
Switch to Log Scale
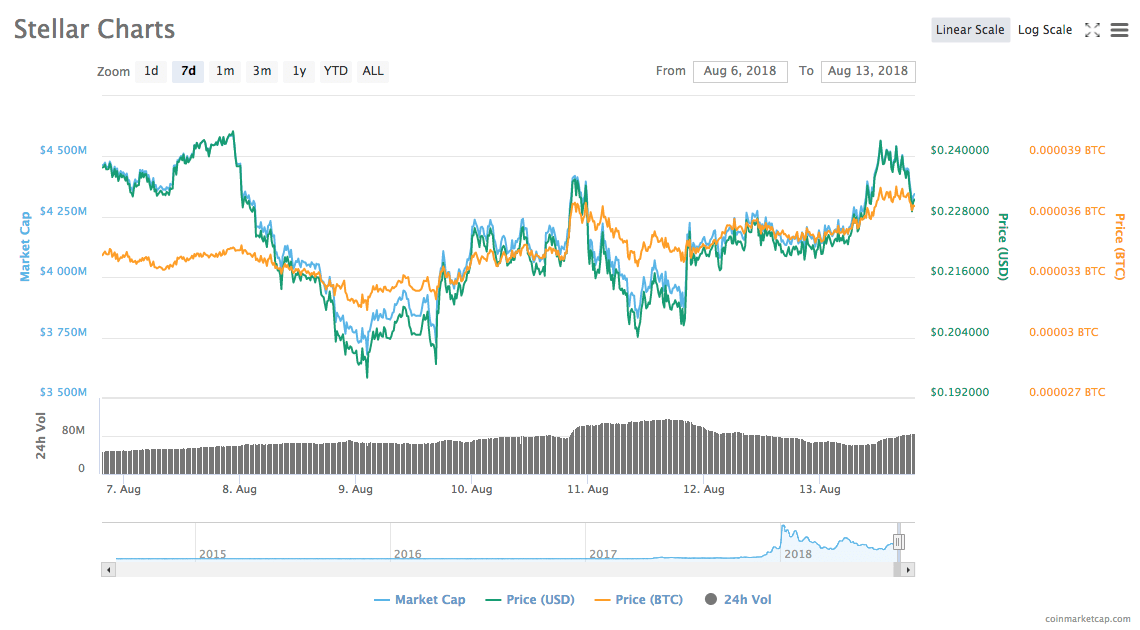pos(1045,30)
